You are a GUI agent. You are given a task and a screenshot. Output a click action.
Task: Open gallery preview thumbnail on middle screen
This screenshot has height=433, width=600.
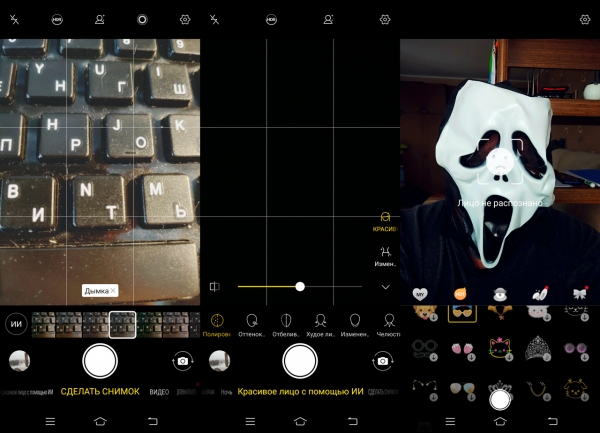220,361
